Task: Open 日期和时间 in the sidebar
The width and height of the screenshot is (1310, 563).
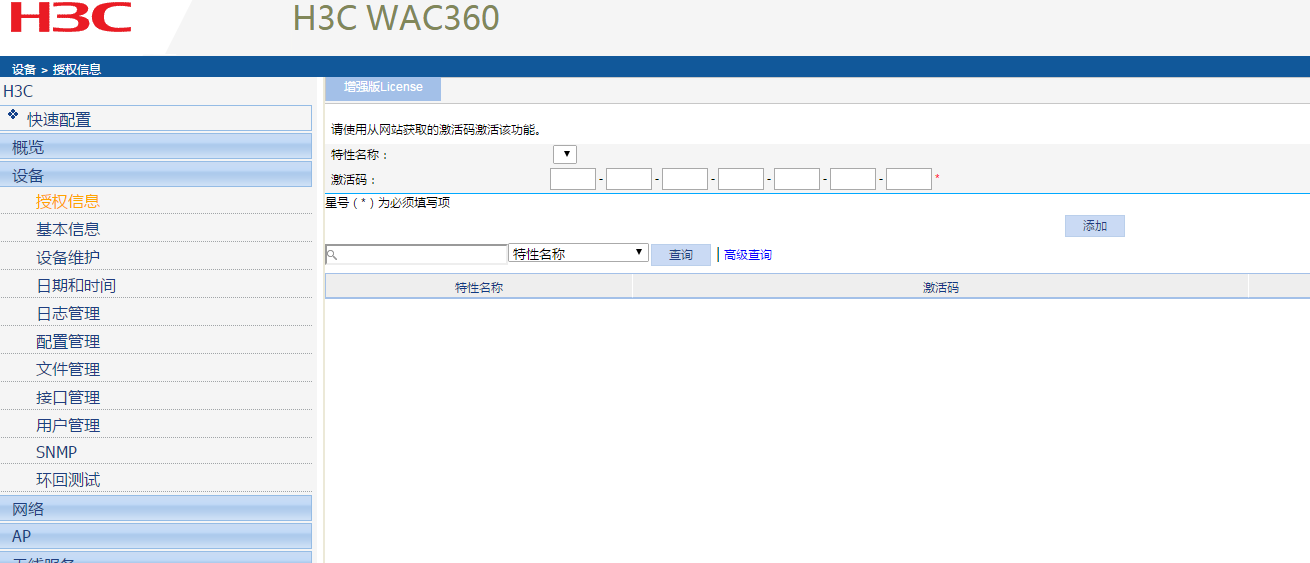Action: pyautogui.click(x=76, y=285)
